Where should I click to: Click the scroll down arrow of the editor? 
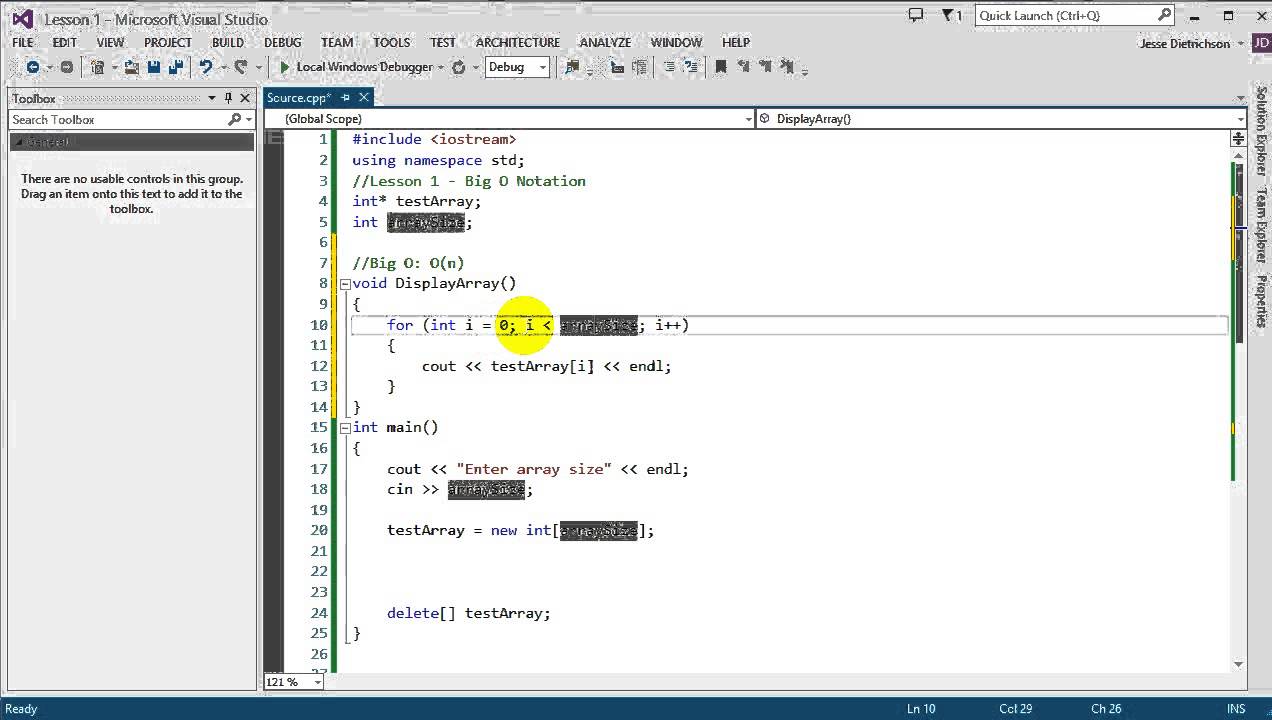coord(1238,664)
